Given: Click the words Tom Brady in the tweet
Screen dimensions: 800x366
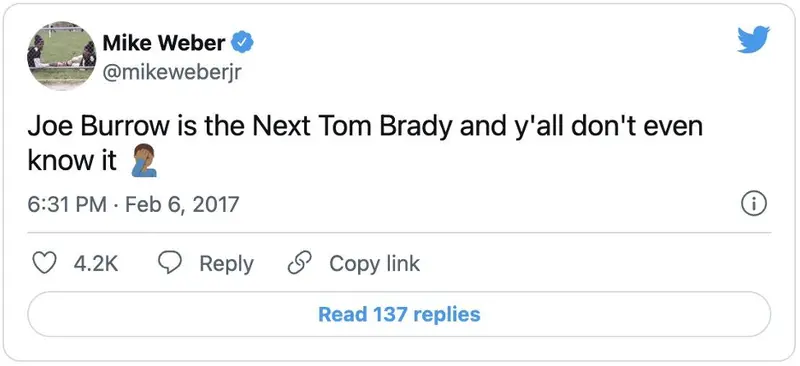Looking at the screenshot, I should 386,126.
